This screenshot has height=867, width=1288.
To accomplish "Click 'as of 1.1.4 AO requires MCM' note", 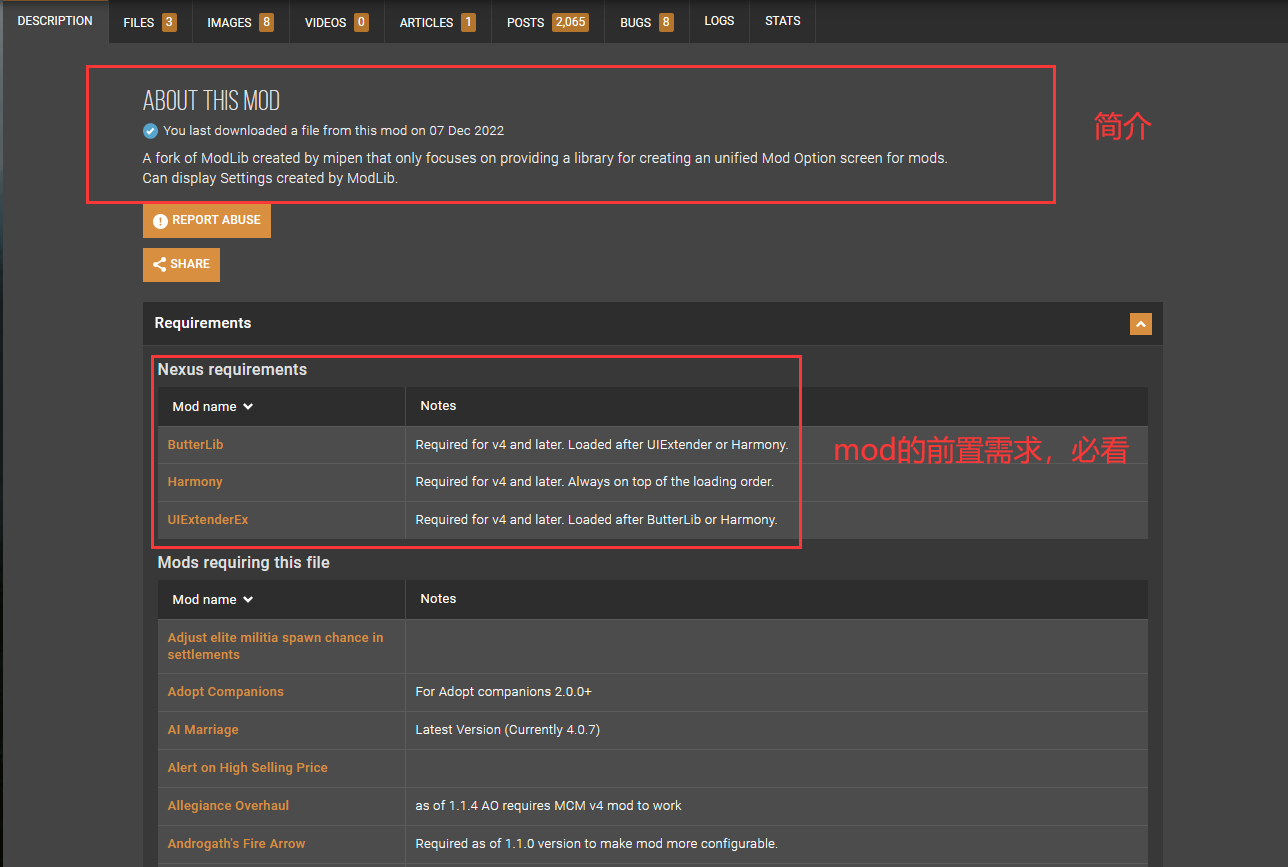I will [548, 806].
